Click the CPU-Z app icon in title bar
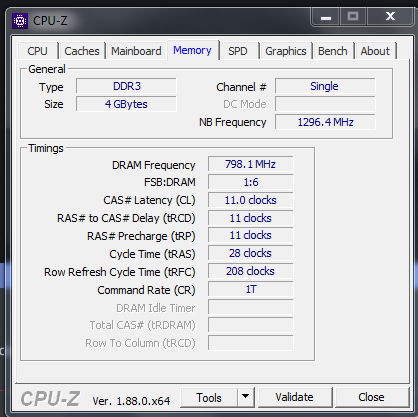Image resolution: width=418 pixels, height=417 pixels. (x=20, y=21)
